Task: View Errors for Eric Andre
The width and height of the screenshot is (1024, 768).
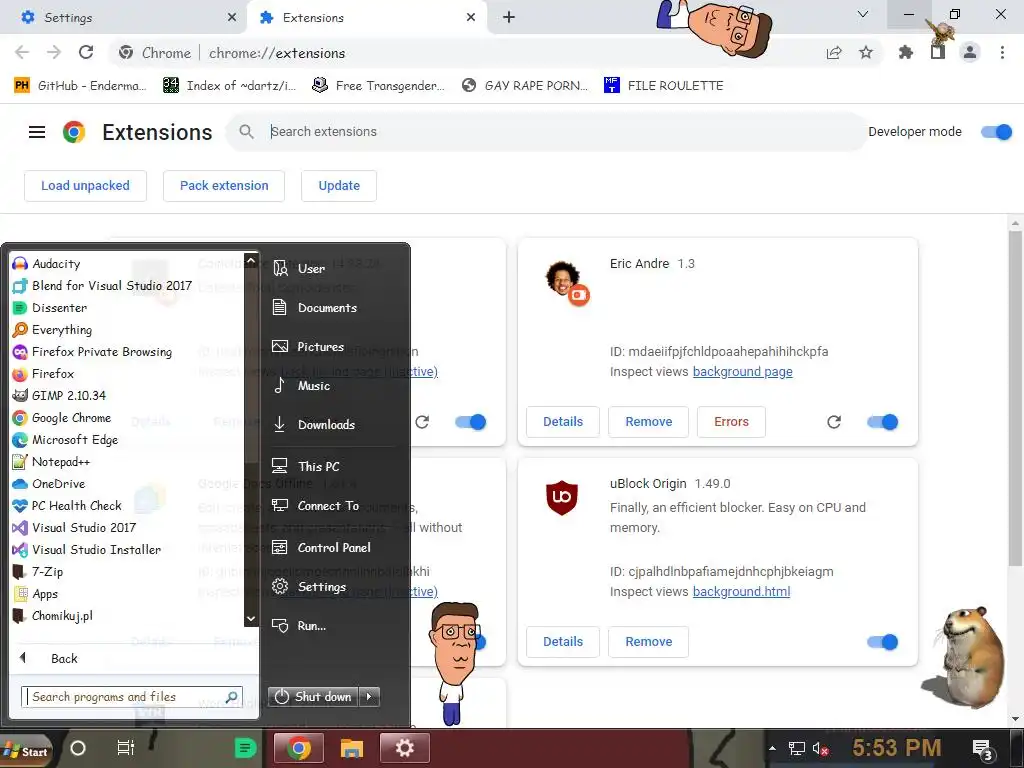Action: pos(731,423)
